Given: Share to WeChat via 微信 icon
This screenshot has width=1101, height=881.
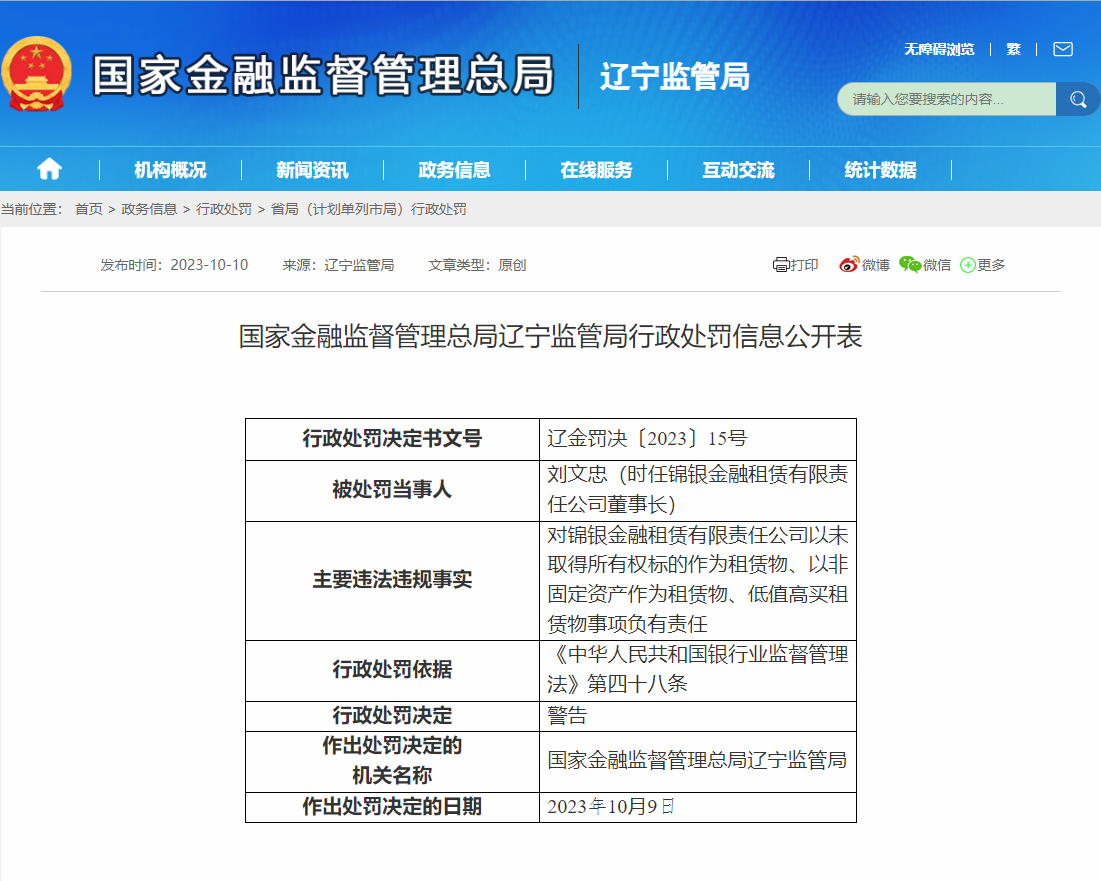Looking at the screenshot, I should [x=924, y=265].
